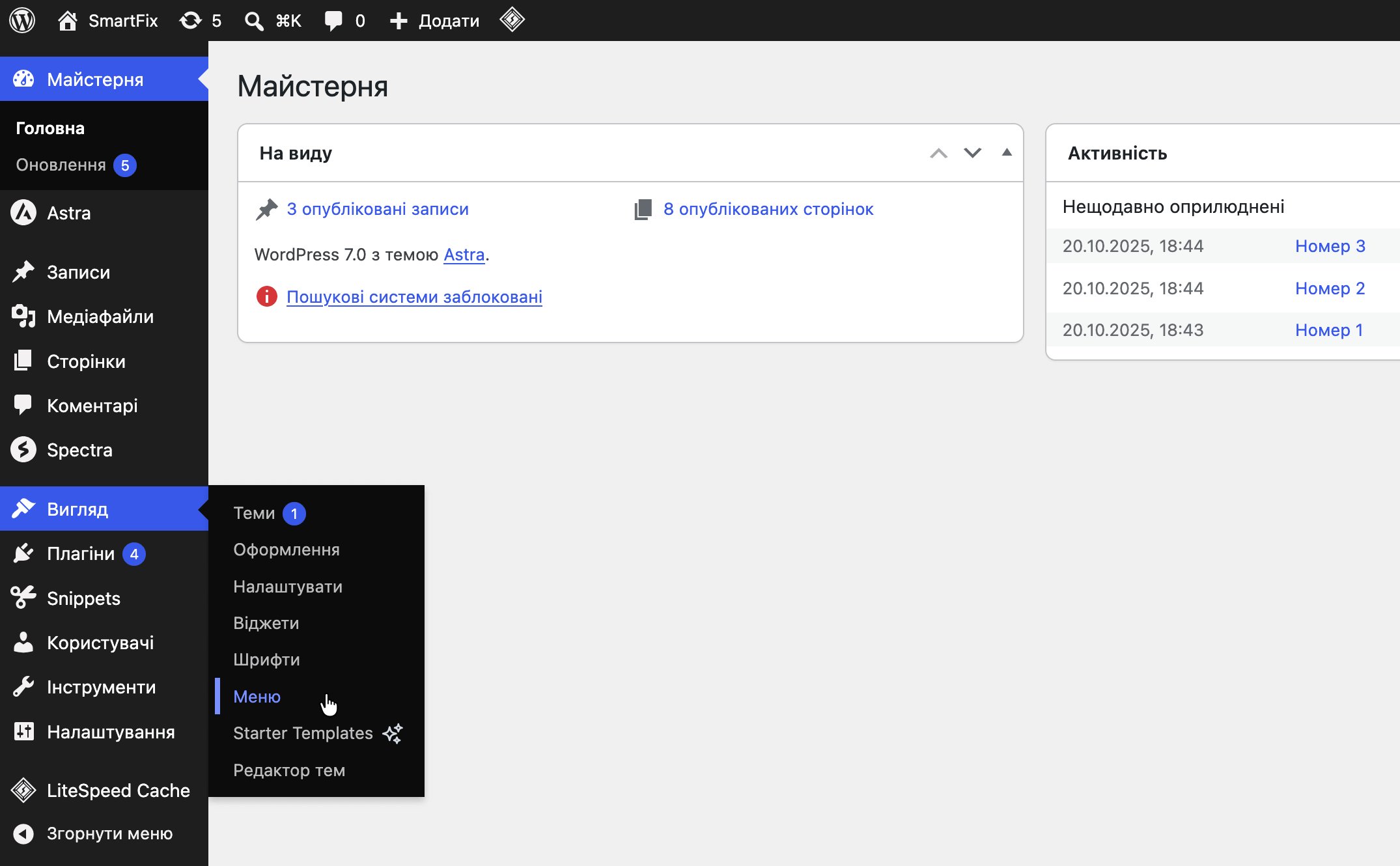Open the comments bubble icon in admin bar
This screenshot has height=866, width=1400.
pos(333,21)
